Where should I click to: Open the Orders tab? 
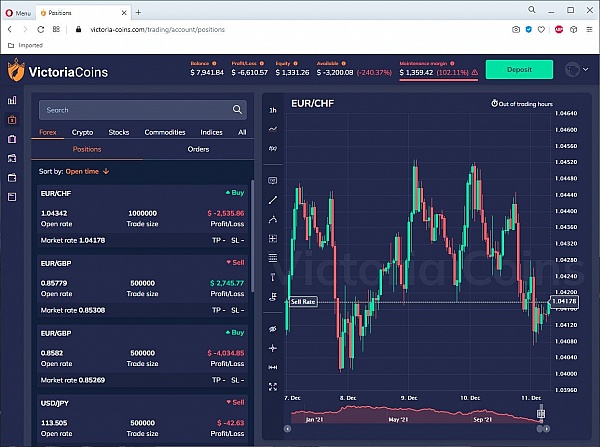pos(198,149)
